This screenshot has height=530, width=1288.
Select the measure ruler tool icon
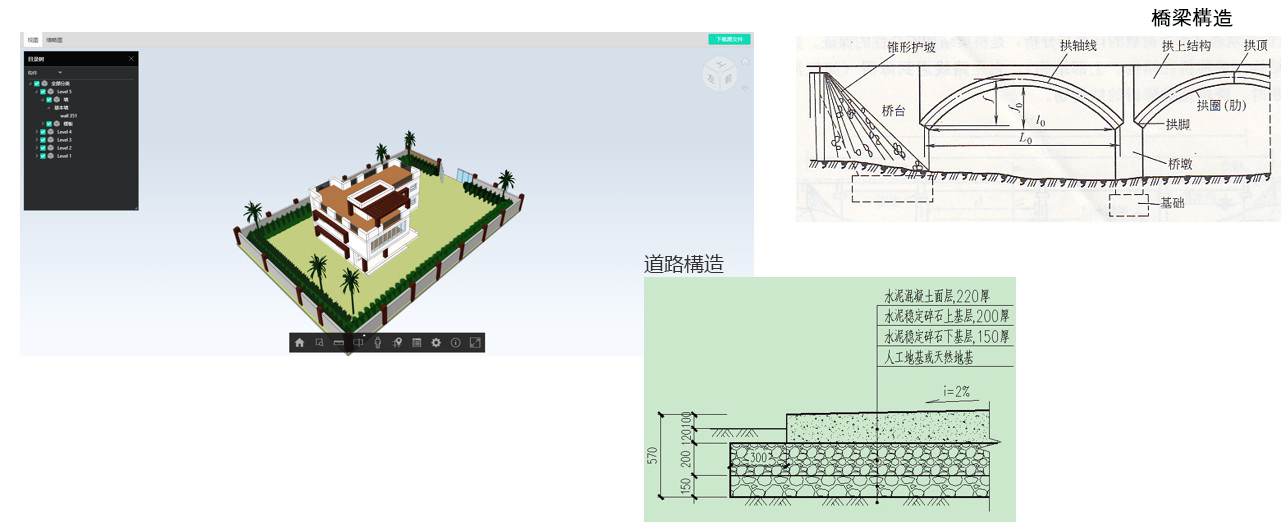338,342
